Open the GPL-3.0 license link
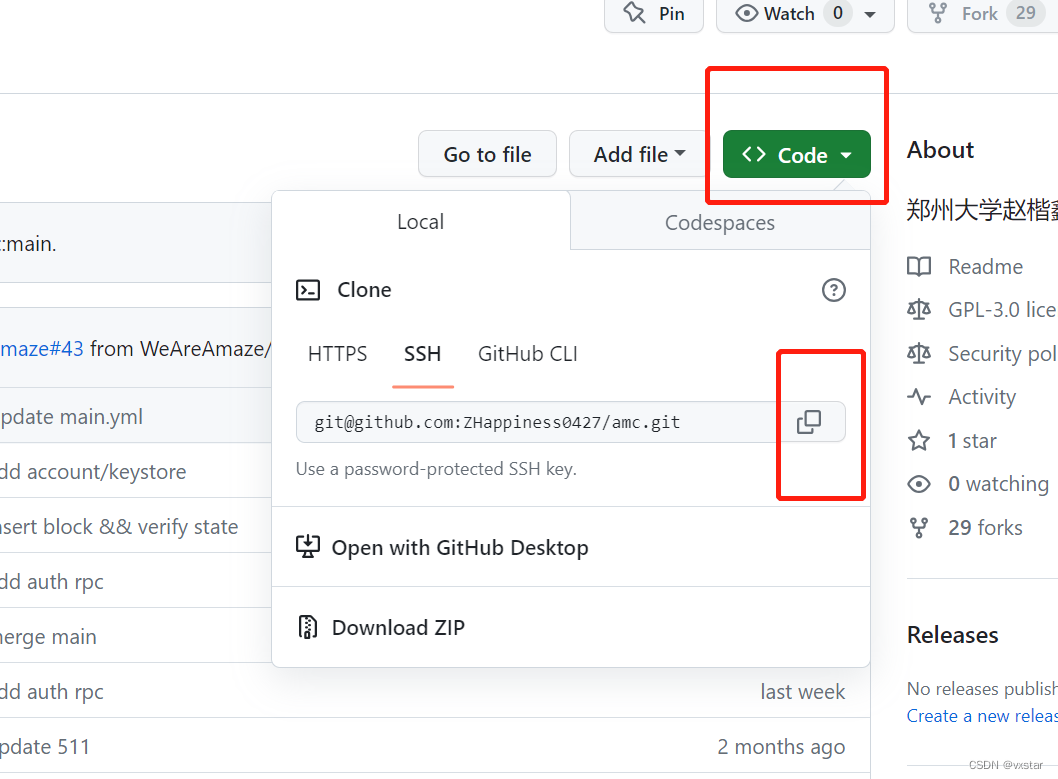This screenshot has height=779, width=1058. click(x=1003, y=310)
